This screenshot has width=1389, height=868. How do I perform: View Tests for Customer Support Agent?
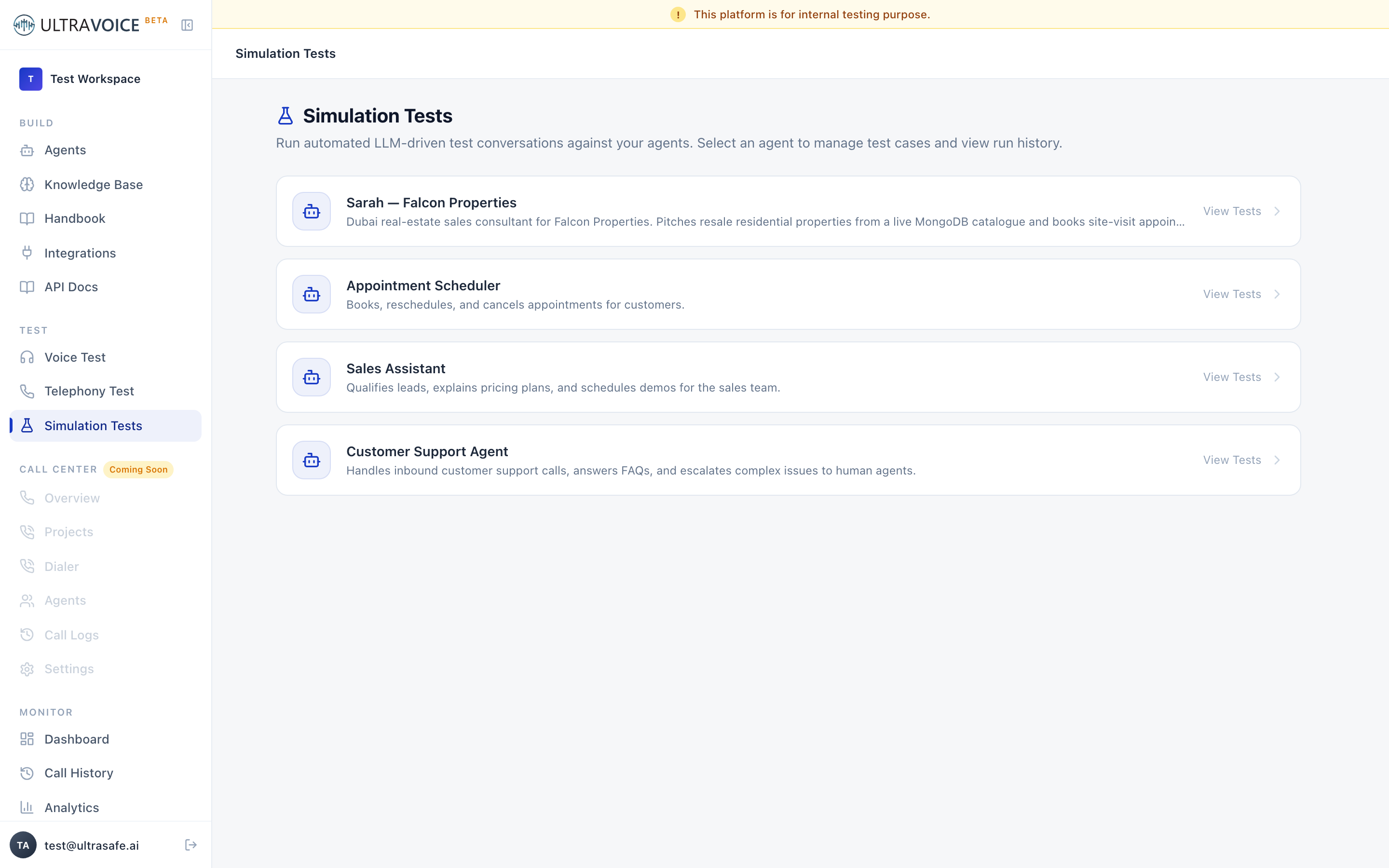point(1232,460)
